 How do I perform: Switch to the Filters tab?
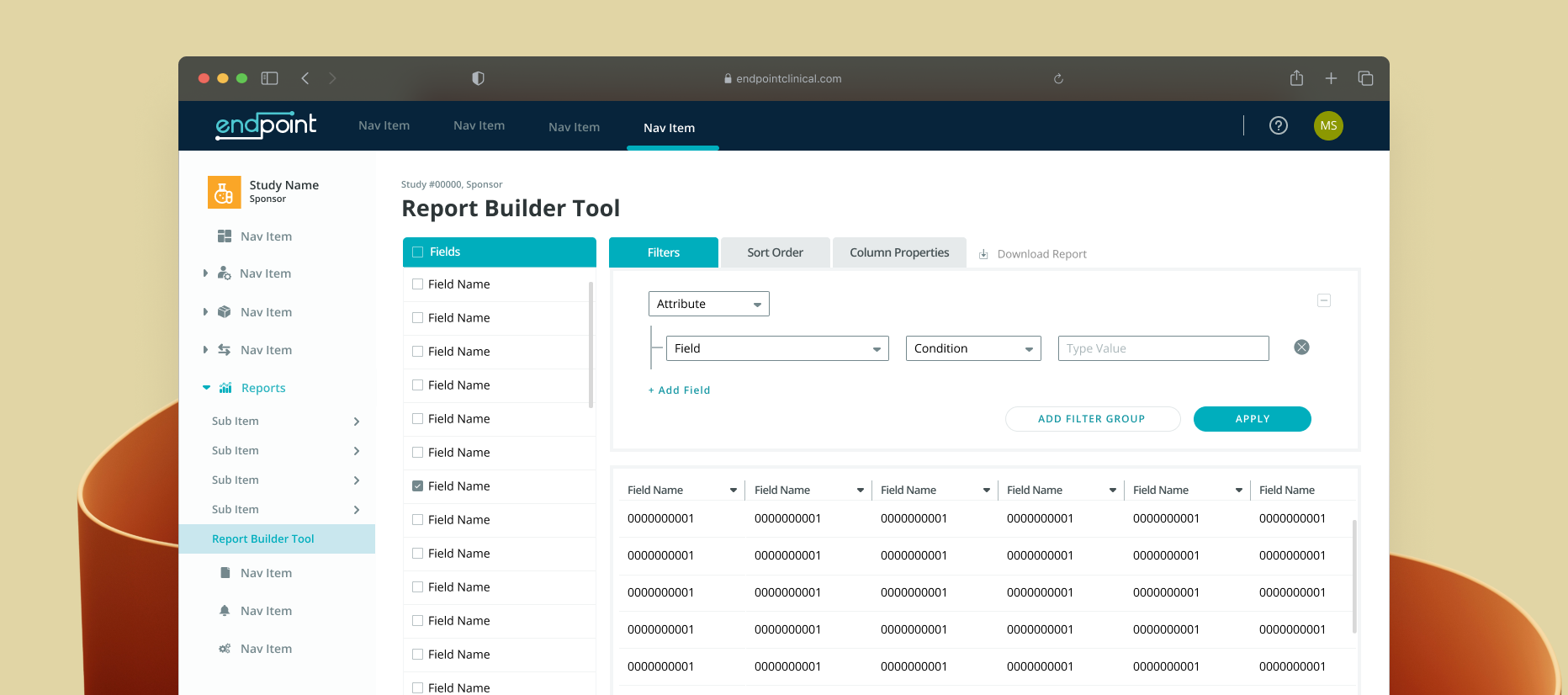[664, 252]
